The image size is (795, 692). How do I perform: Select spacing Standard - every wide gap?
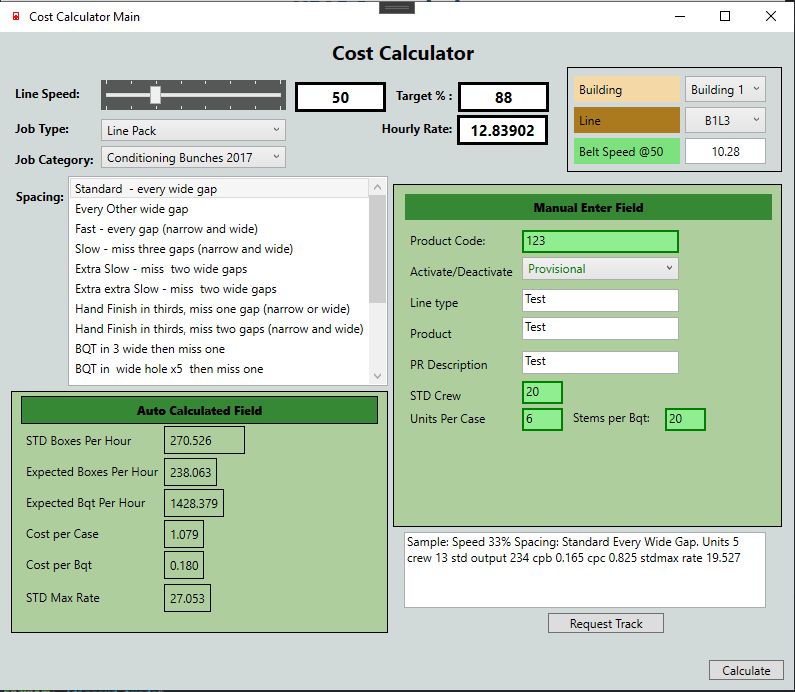click(x=219, y=189)
